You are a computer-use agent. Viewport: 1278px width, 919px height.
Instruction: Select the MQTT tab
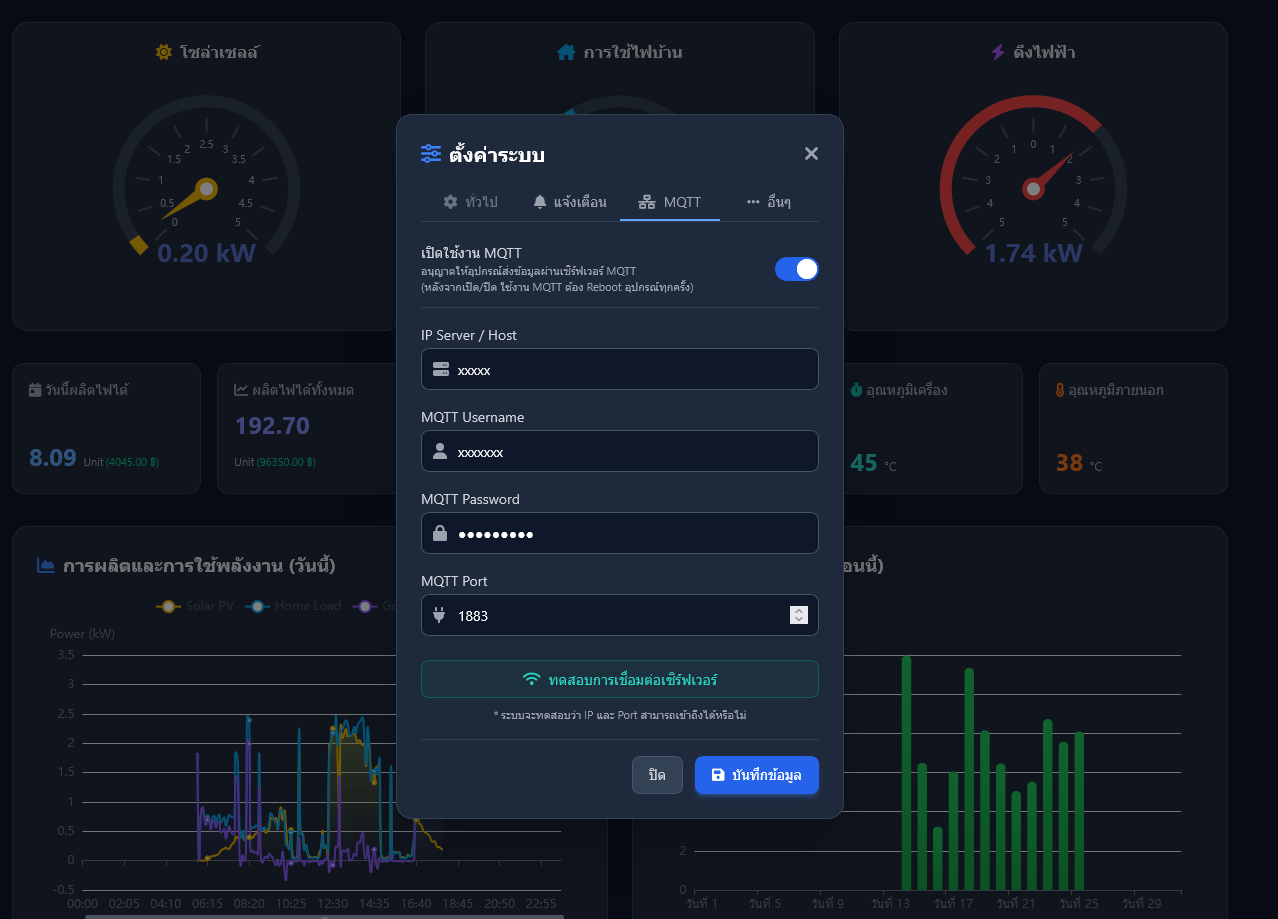click(x=670, y=202)
